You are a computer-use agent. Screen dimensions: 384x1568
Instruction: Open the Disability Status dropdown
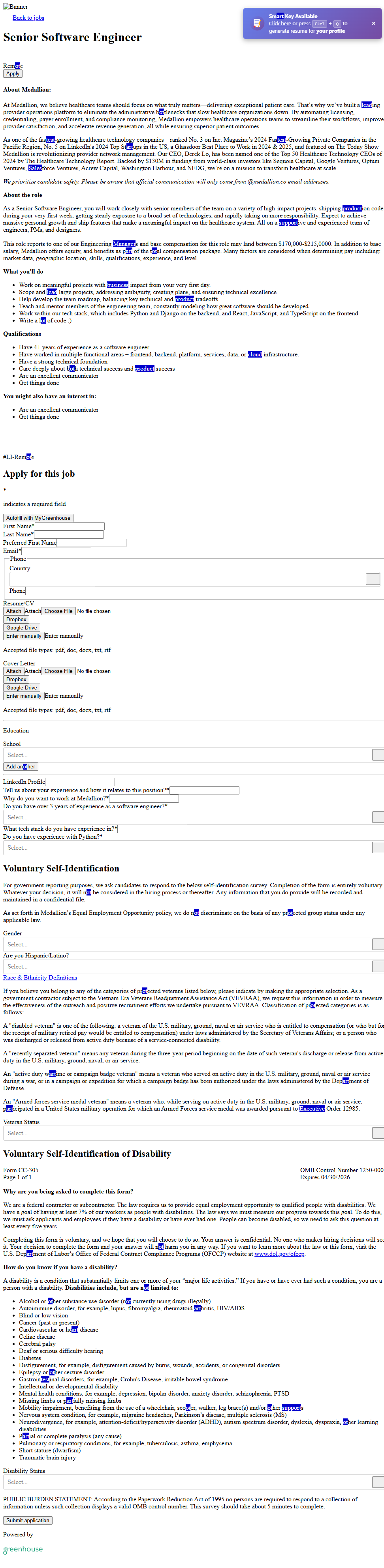point(377,1482)
